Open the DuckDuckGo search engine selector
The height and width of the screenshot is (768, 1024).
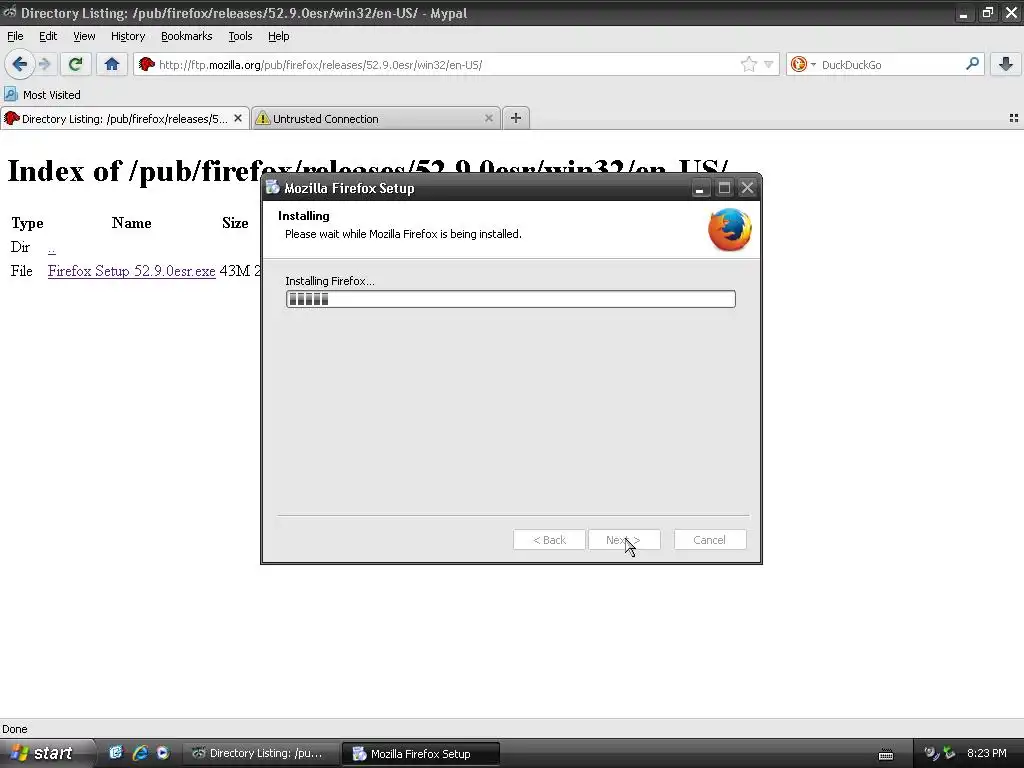pyautogui.click(x=803, y=64)
